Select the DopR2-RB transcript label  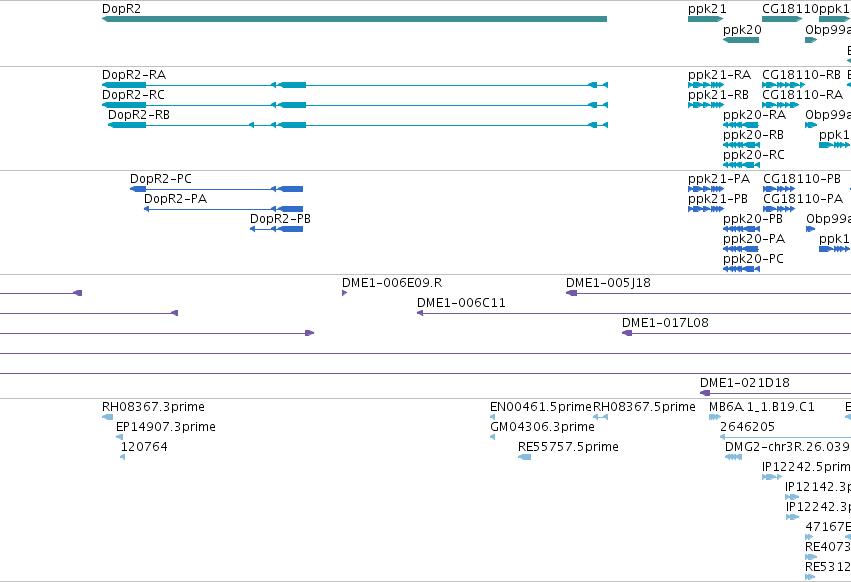(139, 115)
